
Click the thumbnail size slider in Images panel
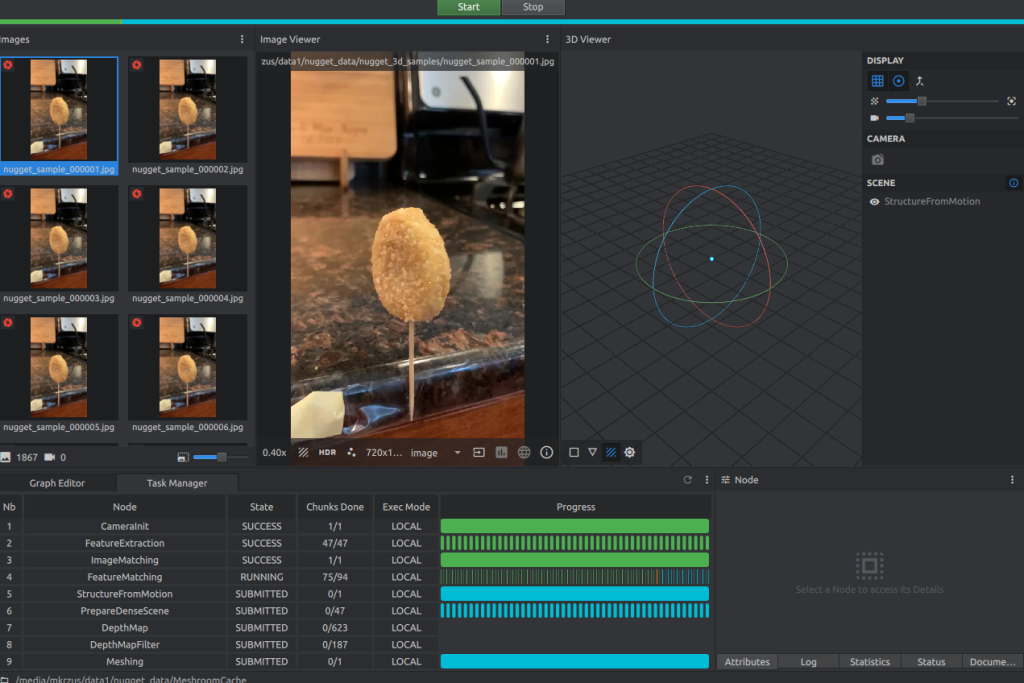tap(221, 457)
